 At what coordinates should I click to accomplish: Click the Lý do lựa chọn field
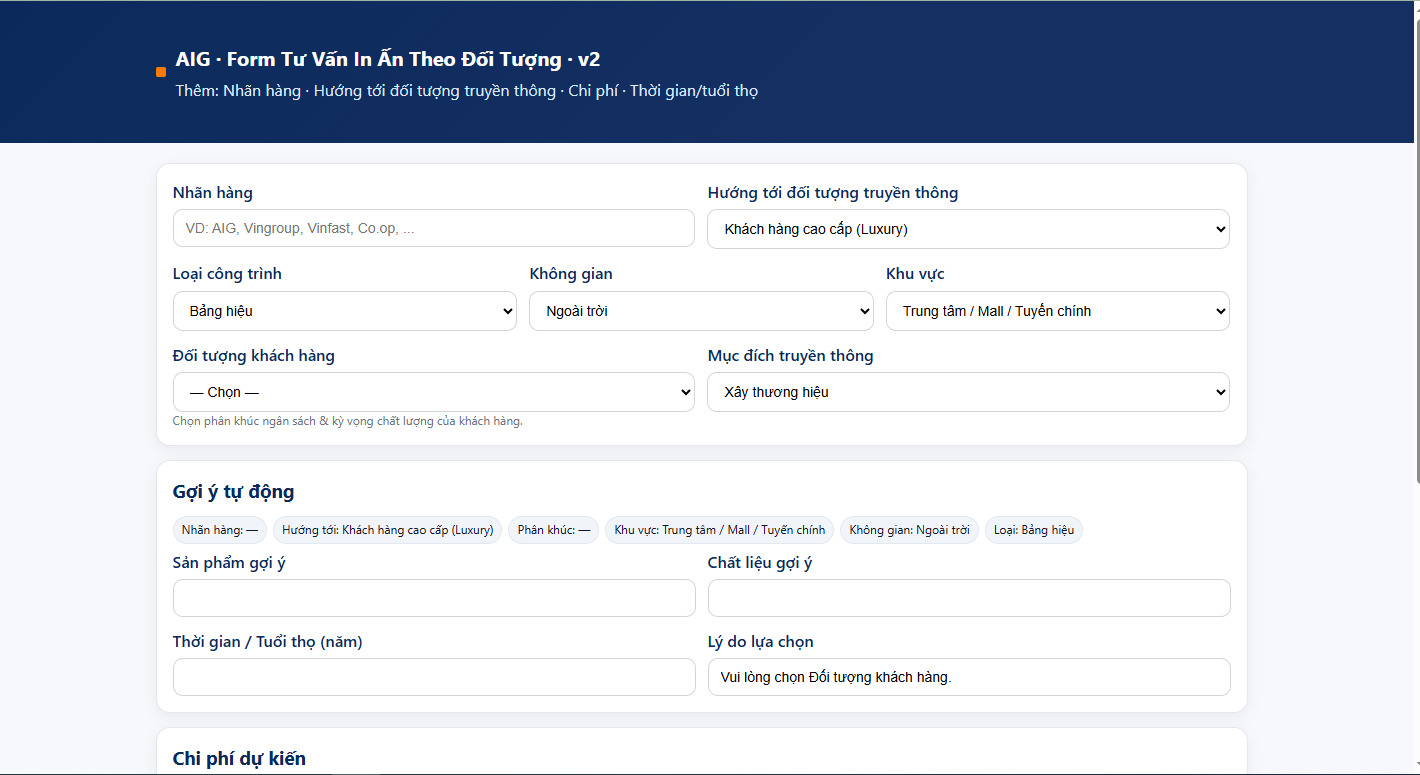click(968, 677)
